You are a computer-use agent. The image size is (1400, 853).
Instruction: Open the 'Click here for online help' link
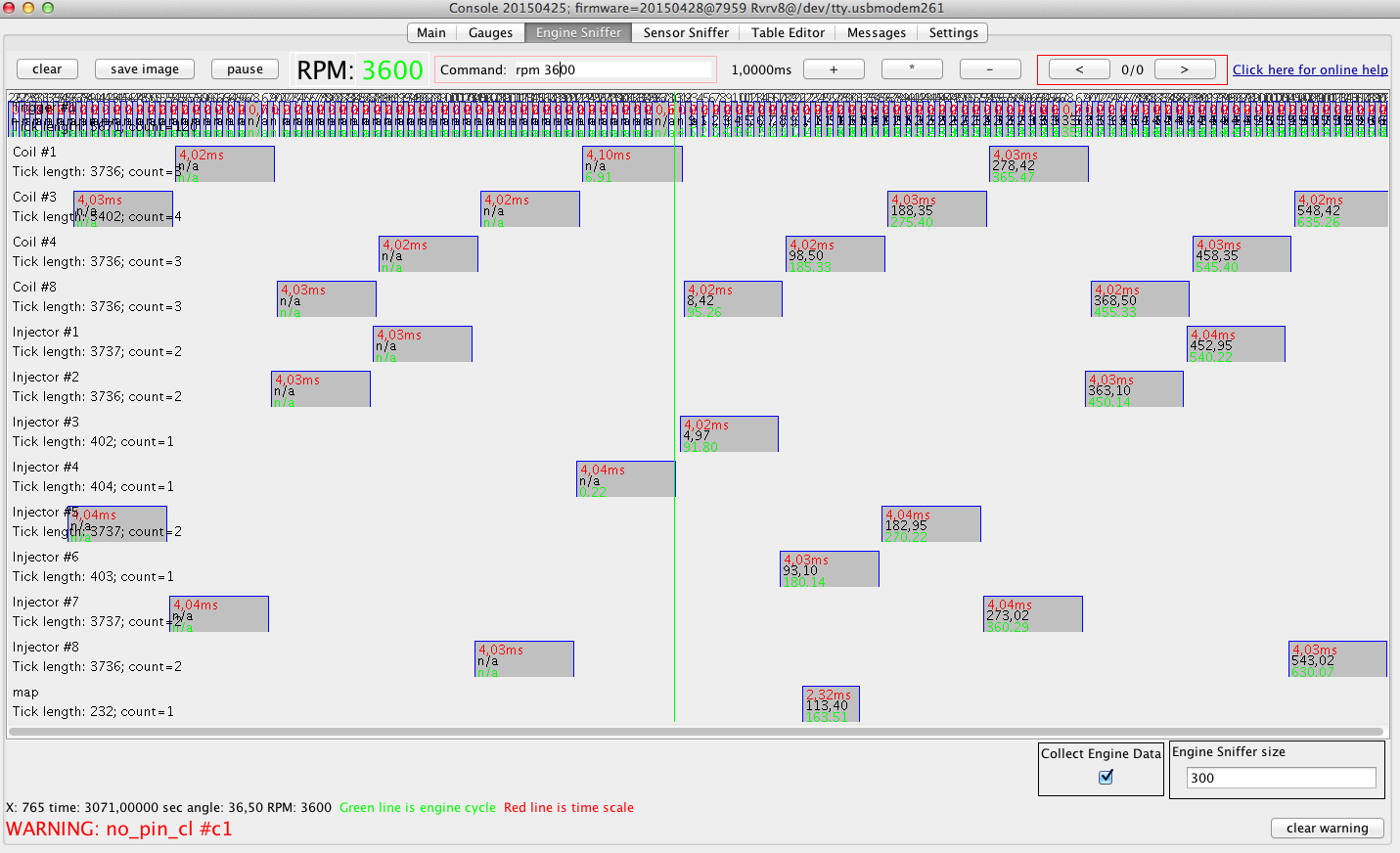[1310, 69]
